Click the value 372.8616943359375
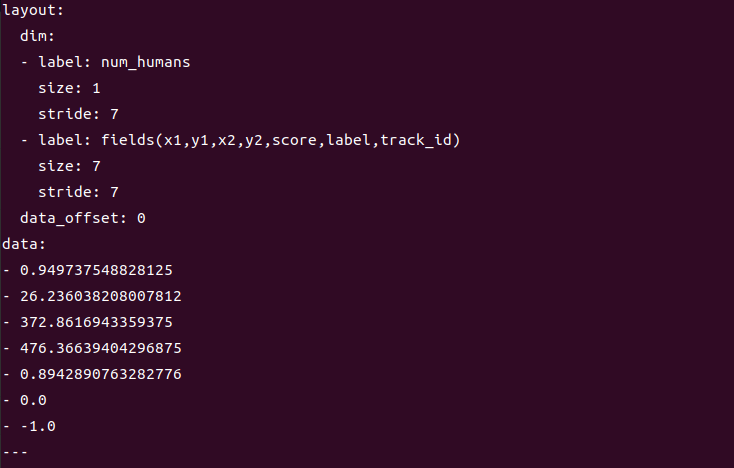The height and width of the screenshot is (468, 734). 96,322
